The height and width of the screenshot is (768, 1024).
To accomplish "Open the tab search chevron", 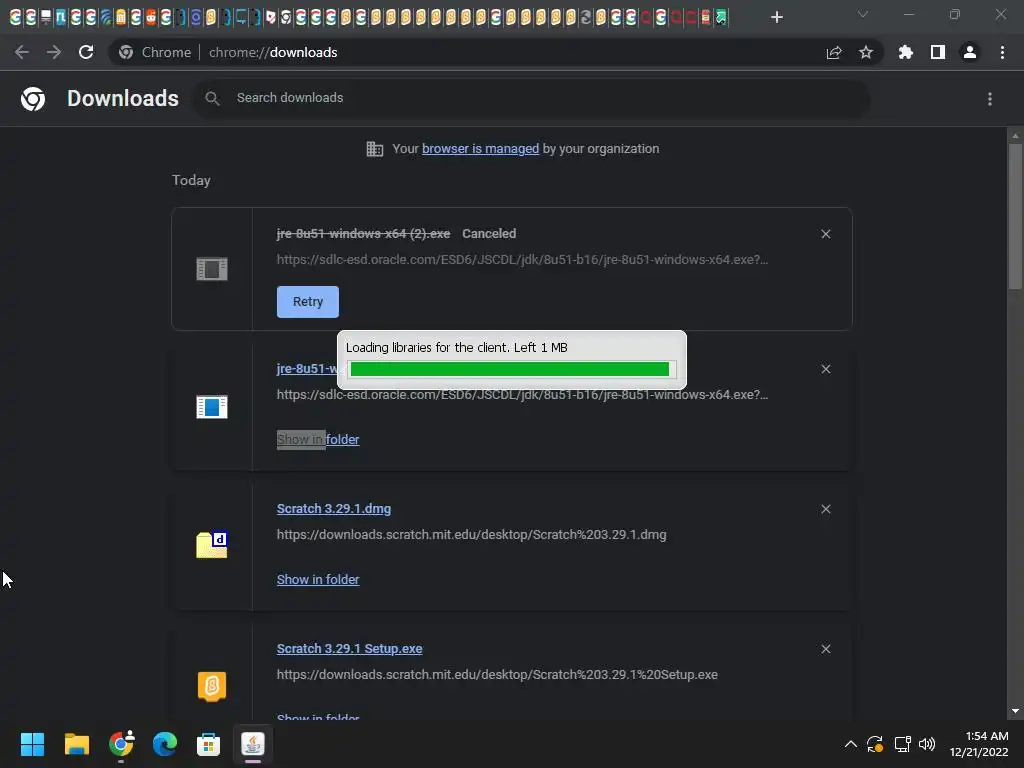I will 863,14.
